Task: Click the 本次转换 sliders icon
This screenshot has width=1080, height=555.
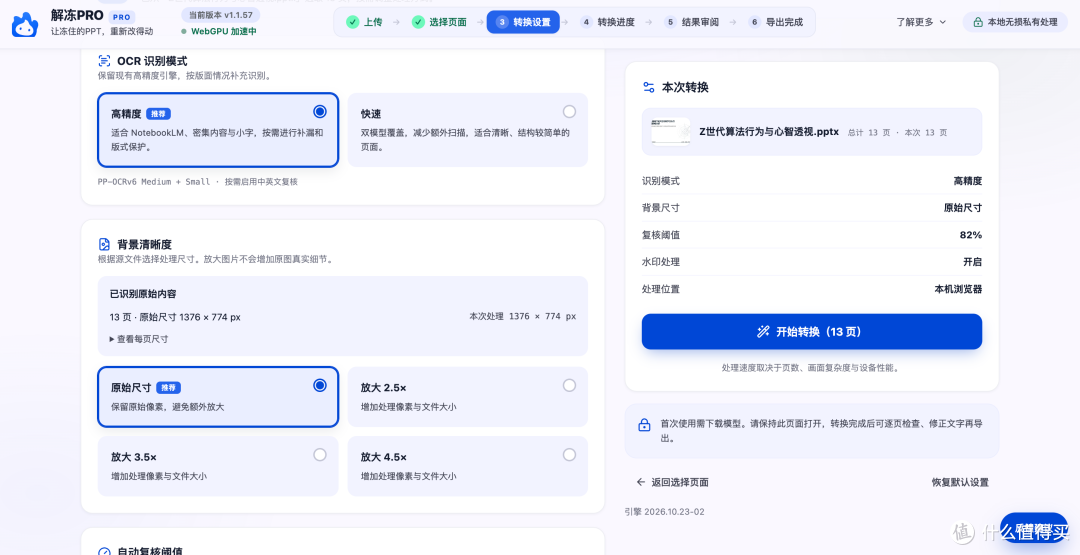Action: [x=648, y=87]
